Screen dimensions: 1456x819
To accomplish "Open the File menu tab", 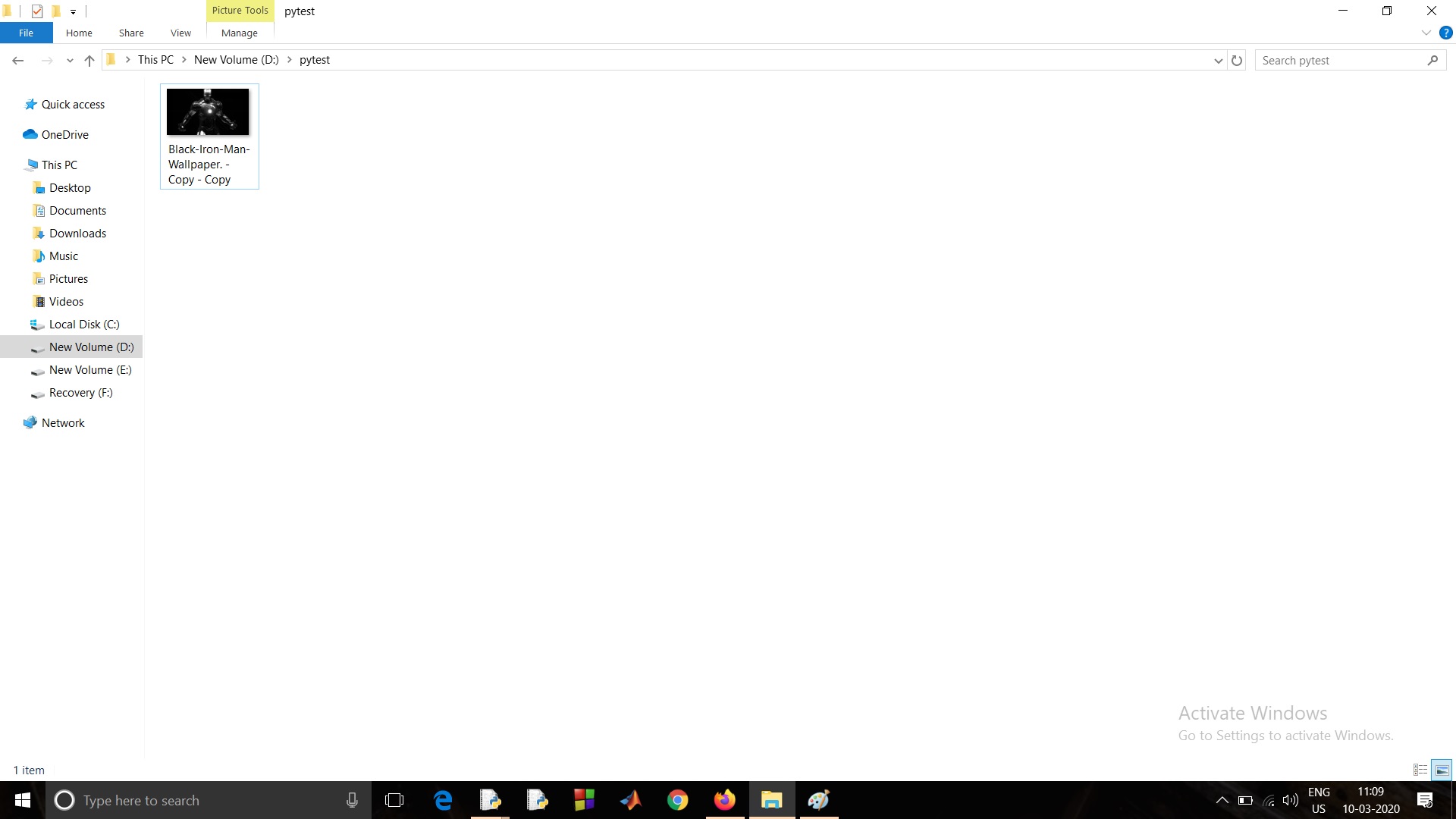I will (x=26, y=33).
